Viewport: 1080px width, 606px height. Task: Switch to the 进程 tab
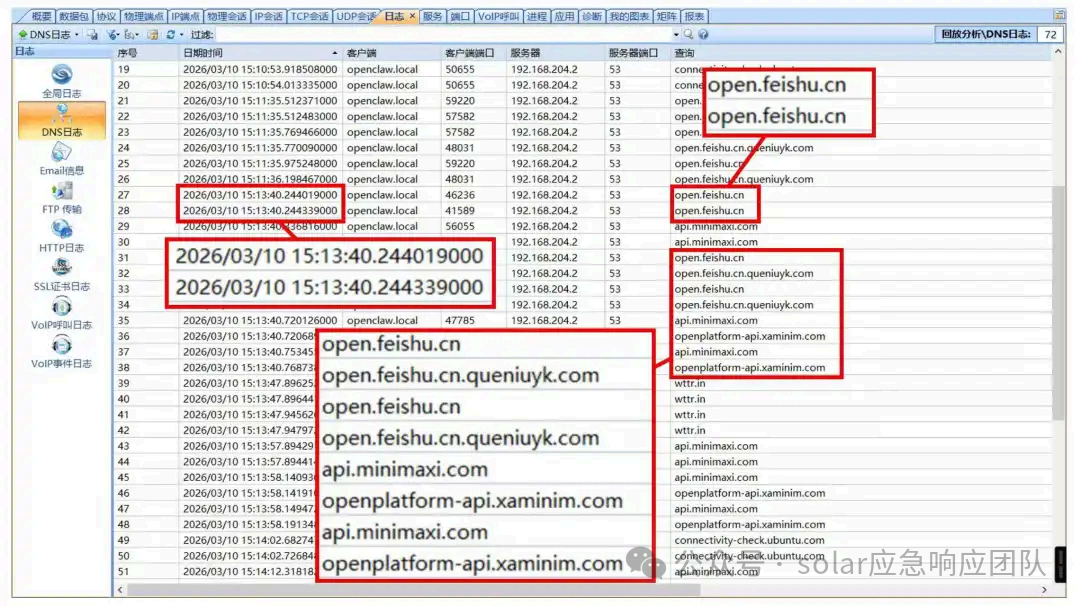[x=537, y=16]
